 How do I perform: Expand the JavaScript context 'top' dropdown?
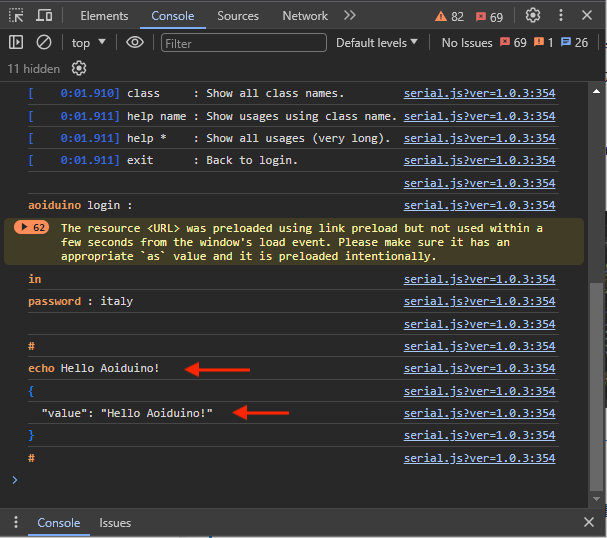[x=88, y=43]
